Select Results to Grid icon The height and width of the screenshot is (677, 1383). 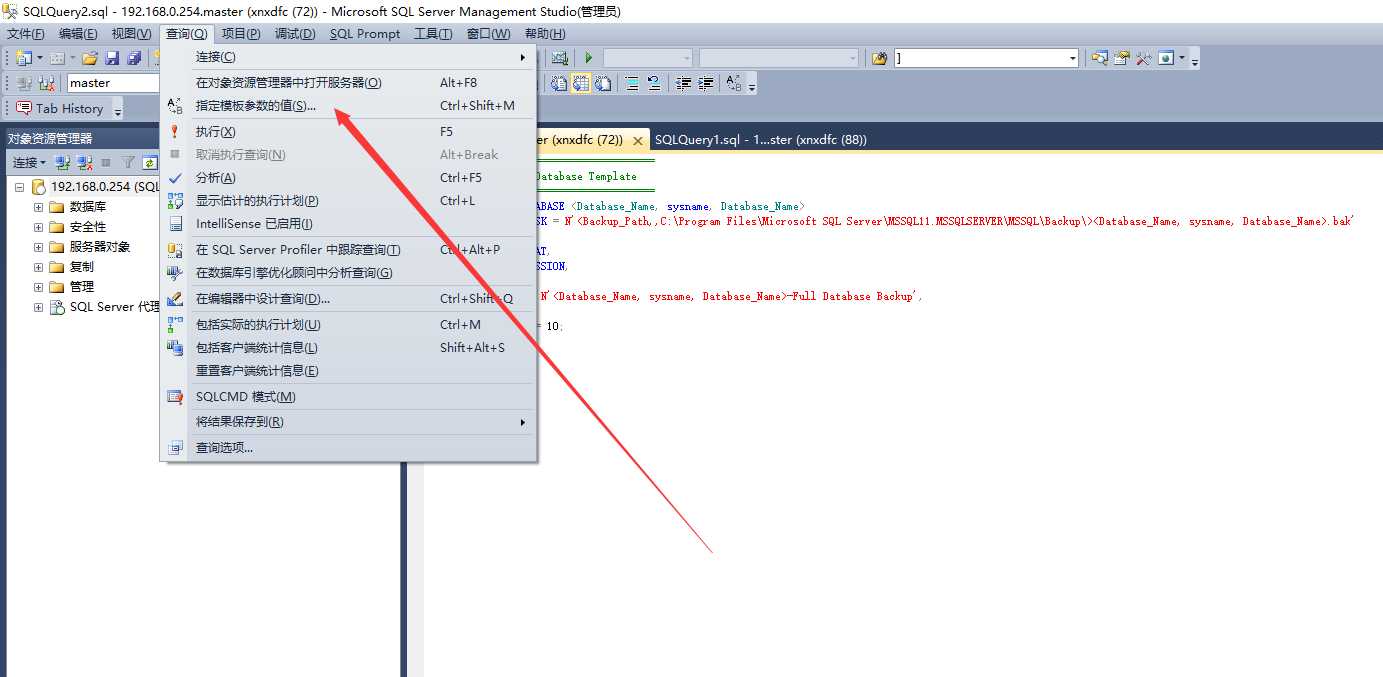(x=581, y=83)
